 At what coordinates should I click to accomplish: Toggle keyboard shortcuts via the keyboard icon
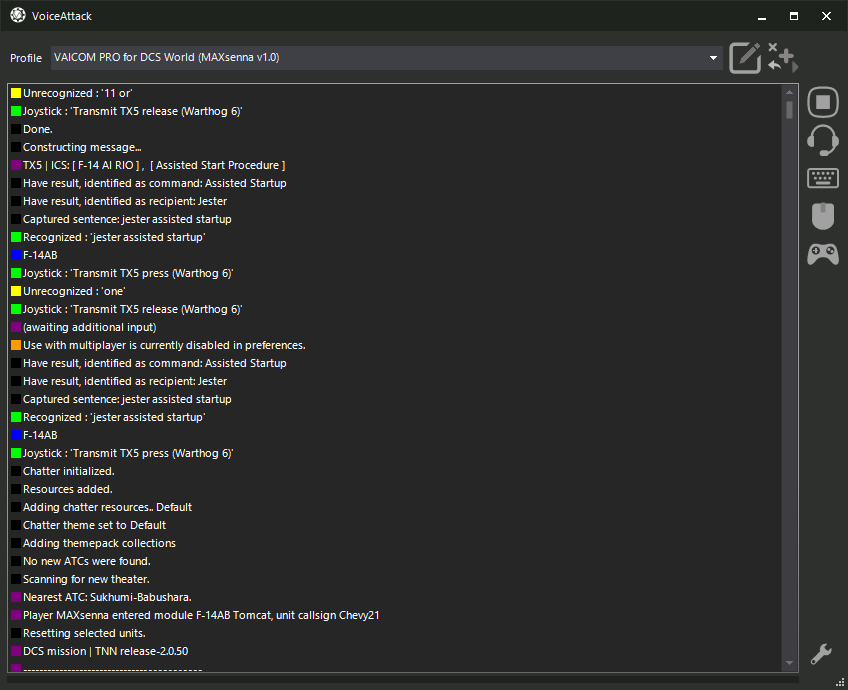click(x=823, y=178)
